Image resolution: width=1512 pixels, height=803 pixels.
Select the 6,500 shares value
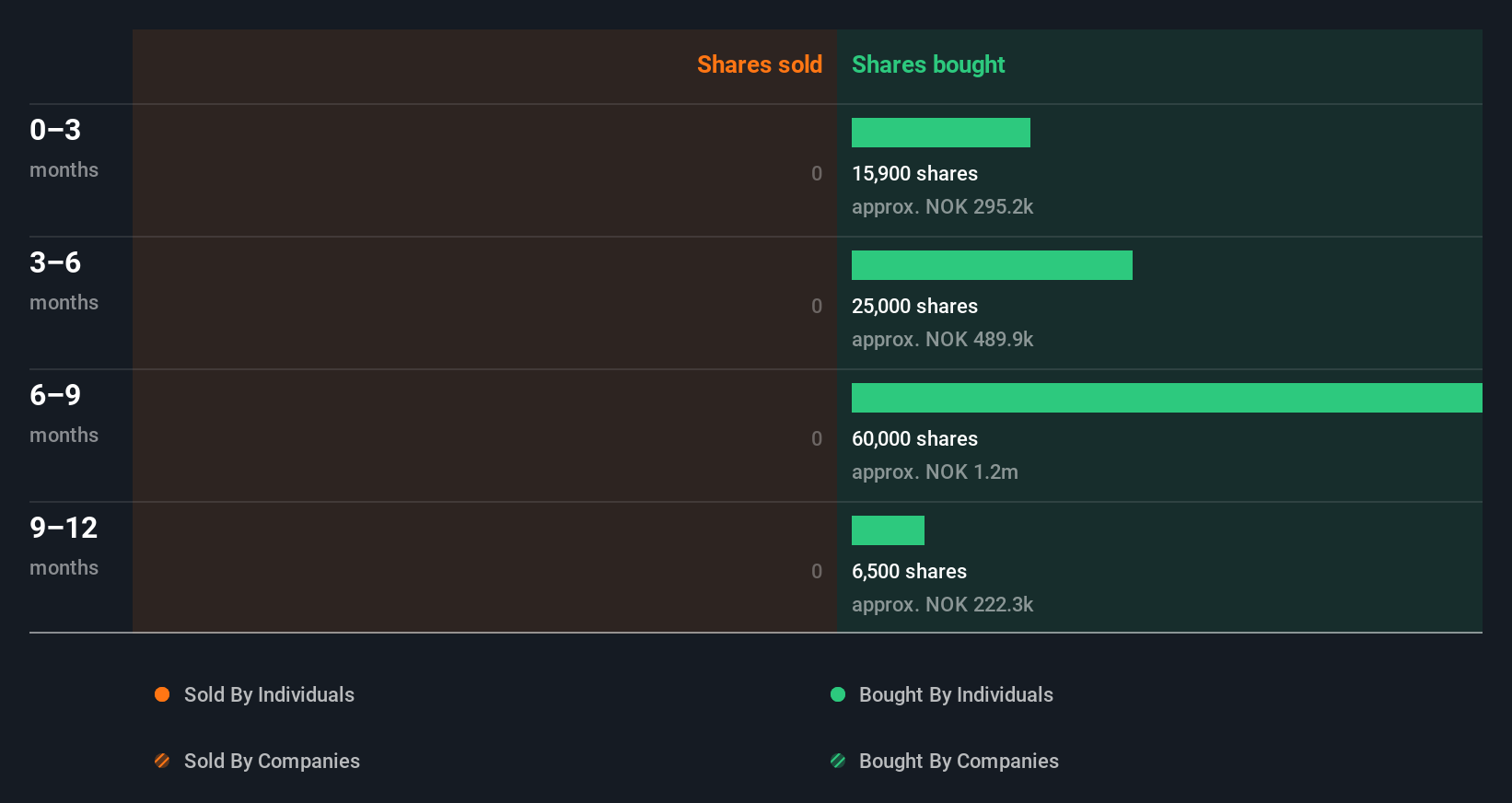pyautogui.click(x=909, y=572)
